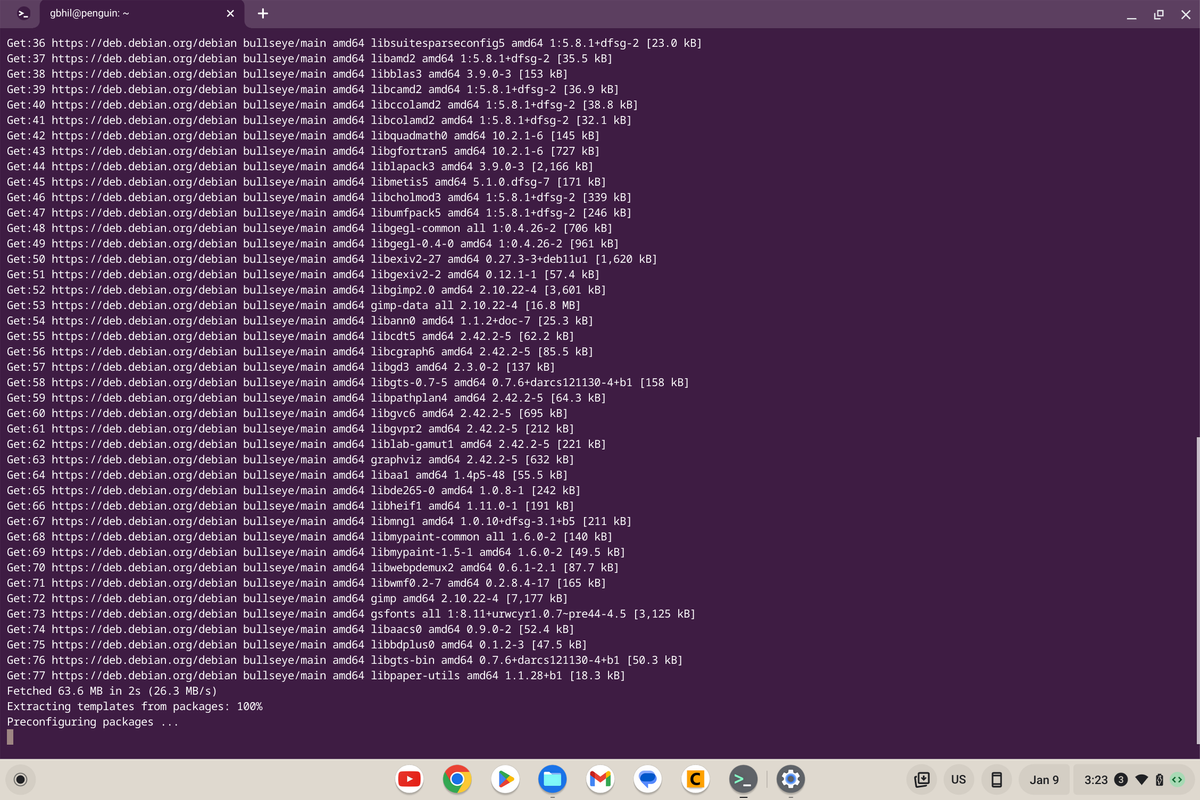
Task: Open the Files app
Action: tap(552, 779)
